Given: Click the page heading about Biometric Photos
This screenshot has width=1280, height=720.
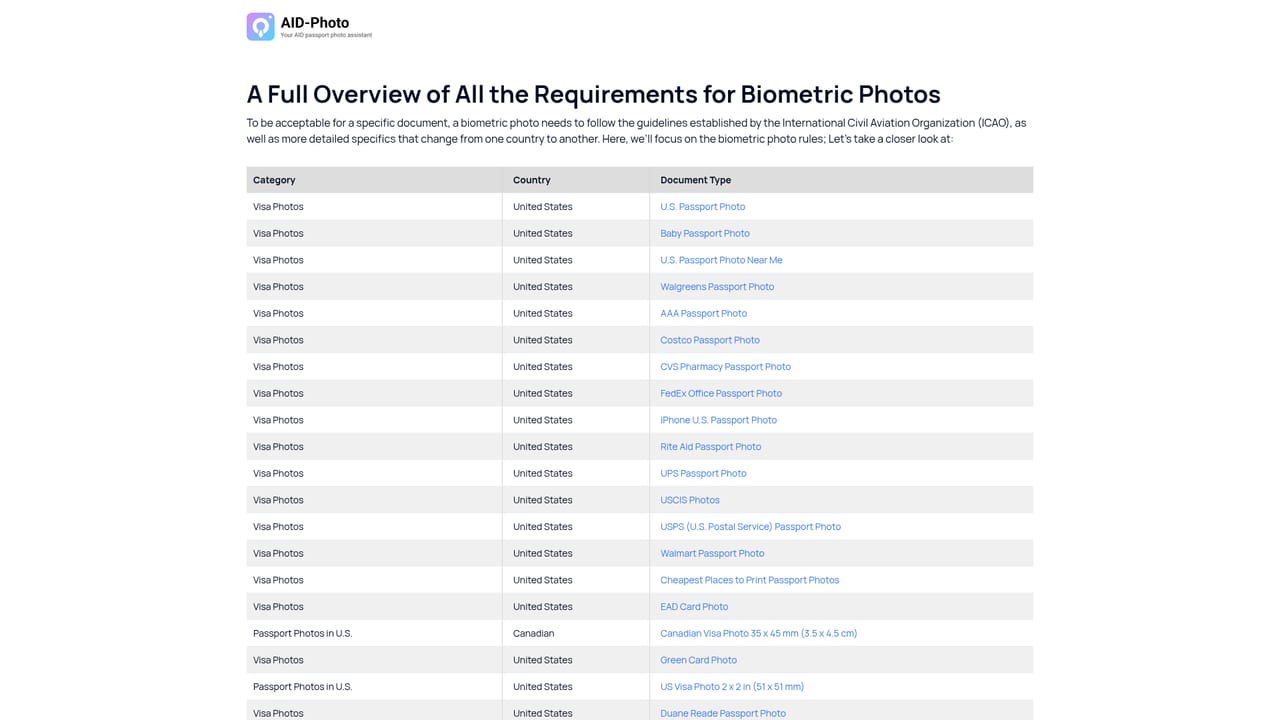Looking at the screenshot, I should click(x=593, y=94).
